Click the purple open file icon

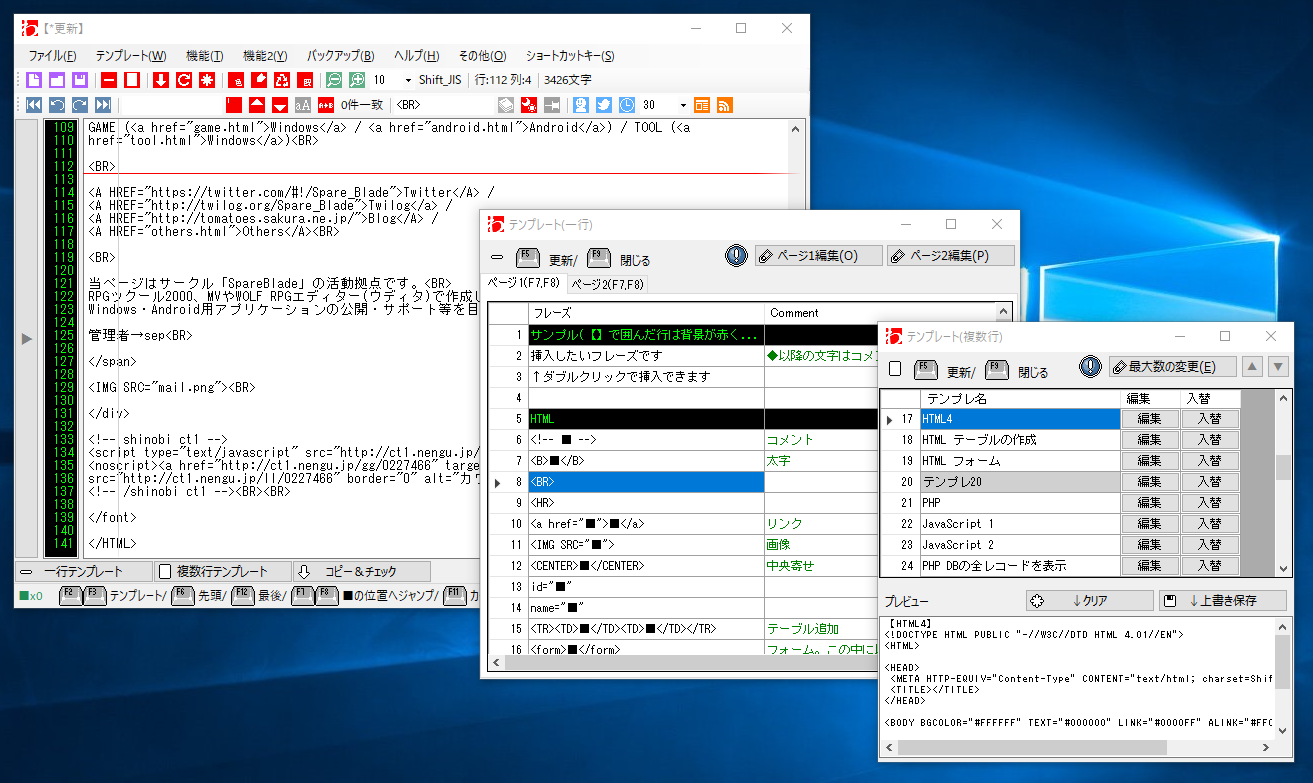point(57,80)
